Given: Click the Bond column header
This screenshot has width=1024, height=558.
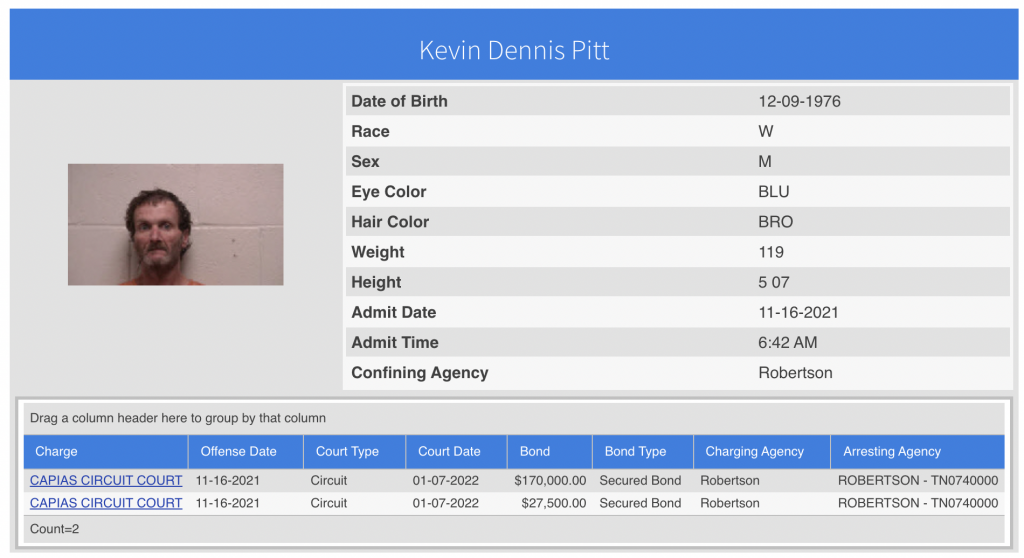Looking at the screenshot, I should [535, 451].
